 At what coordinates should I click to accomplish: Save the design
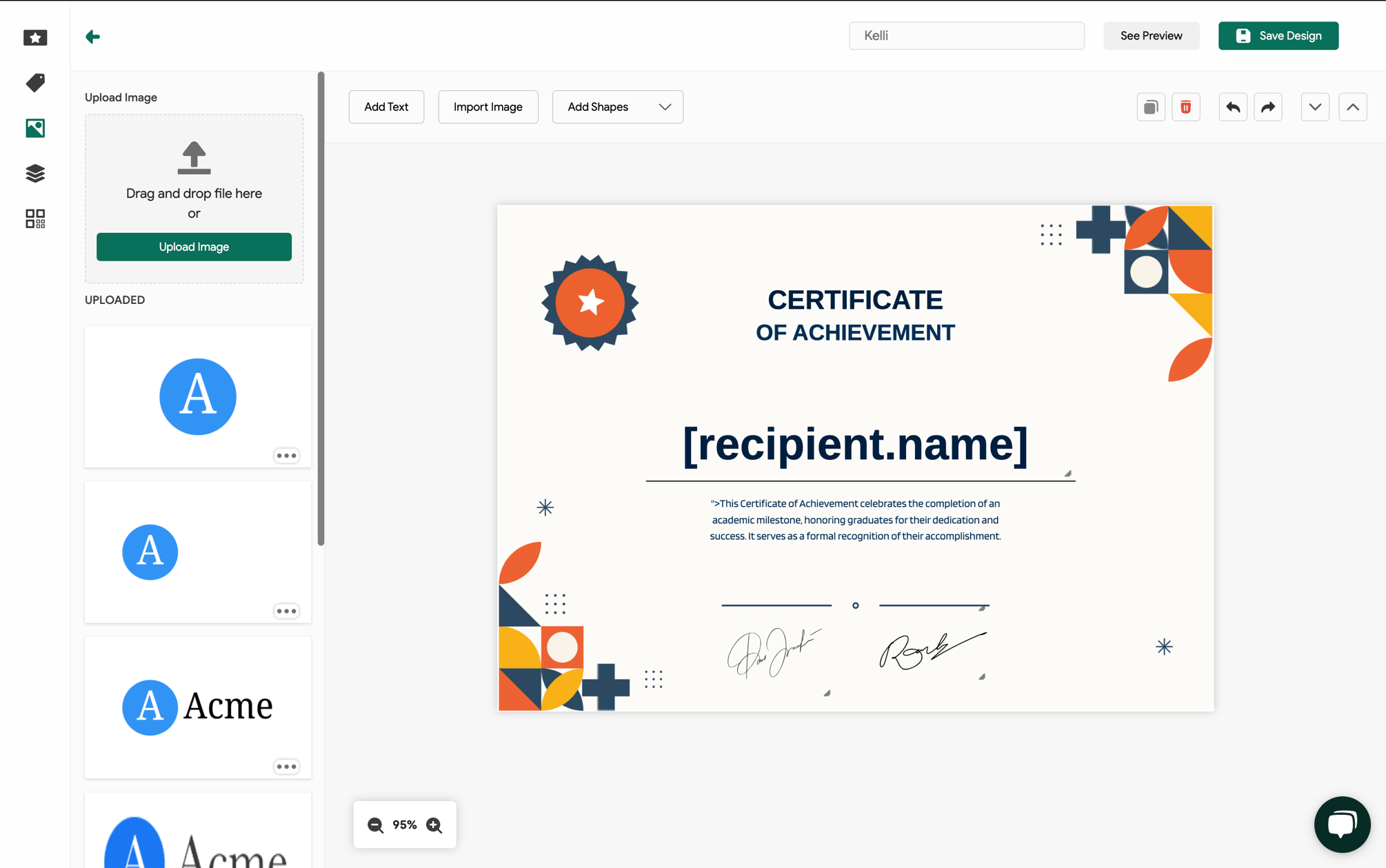[1278, 36]
